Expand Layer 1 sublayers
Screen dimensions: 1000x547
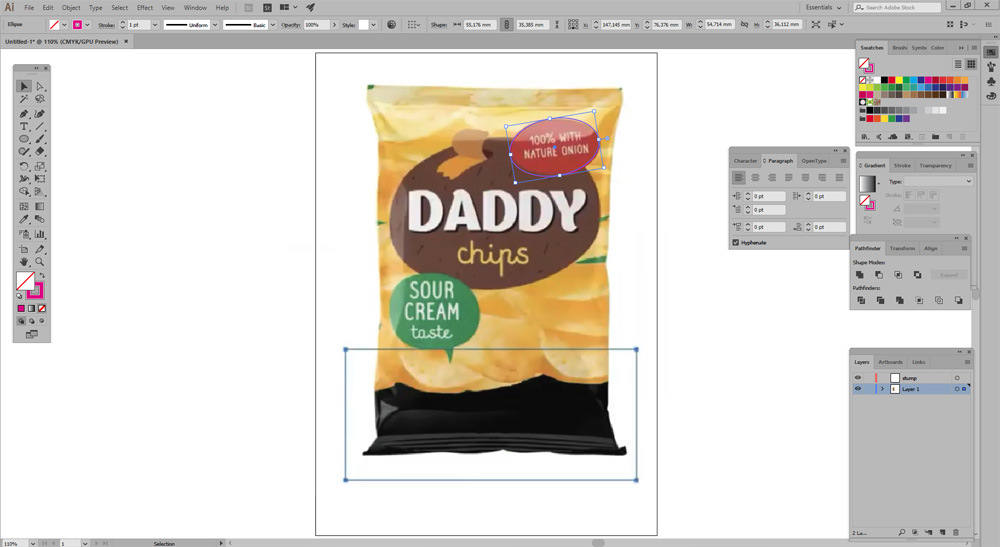tap(882, 389)
